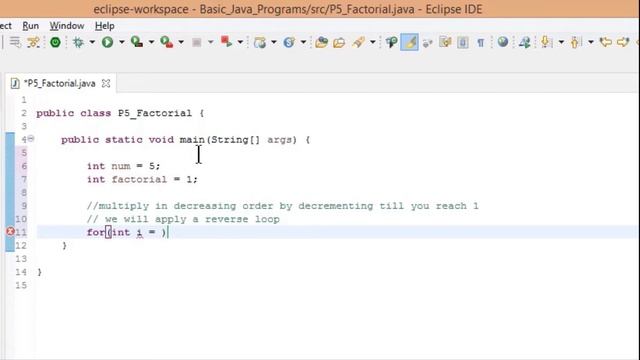
Task: Click the New Java Class icon
Action: [x=289, y=42]
